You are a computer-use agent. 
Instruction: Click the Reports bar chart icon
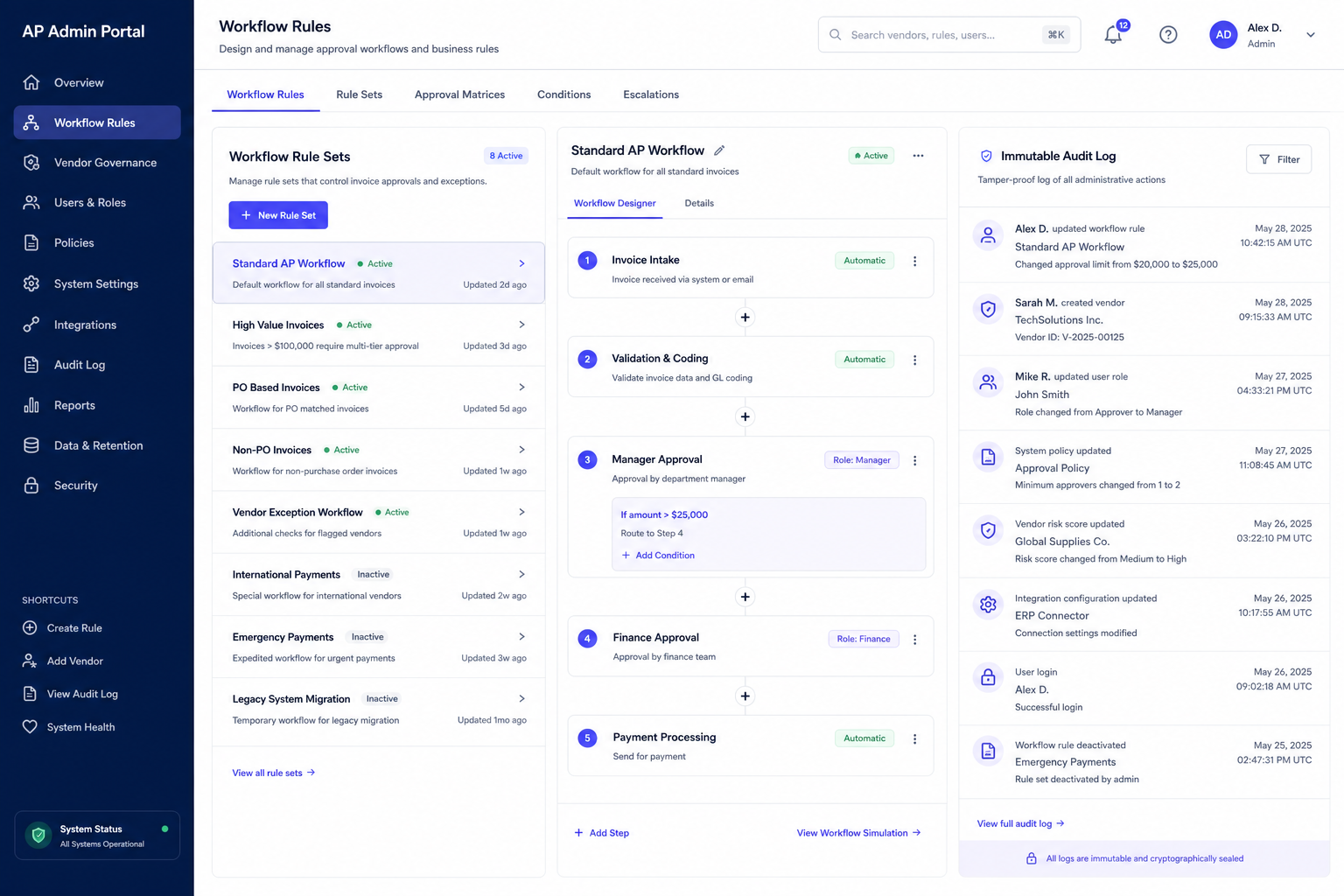pos(31,405)
